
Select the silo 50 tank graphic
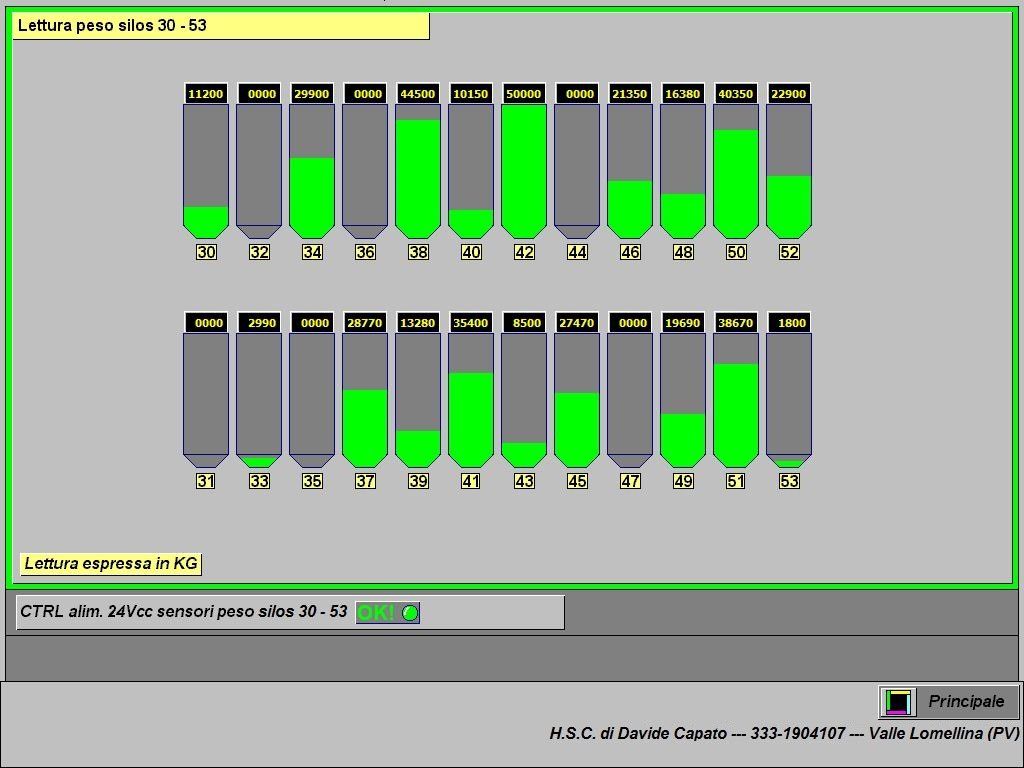coord(736,171)
